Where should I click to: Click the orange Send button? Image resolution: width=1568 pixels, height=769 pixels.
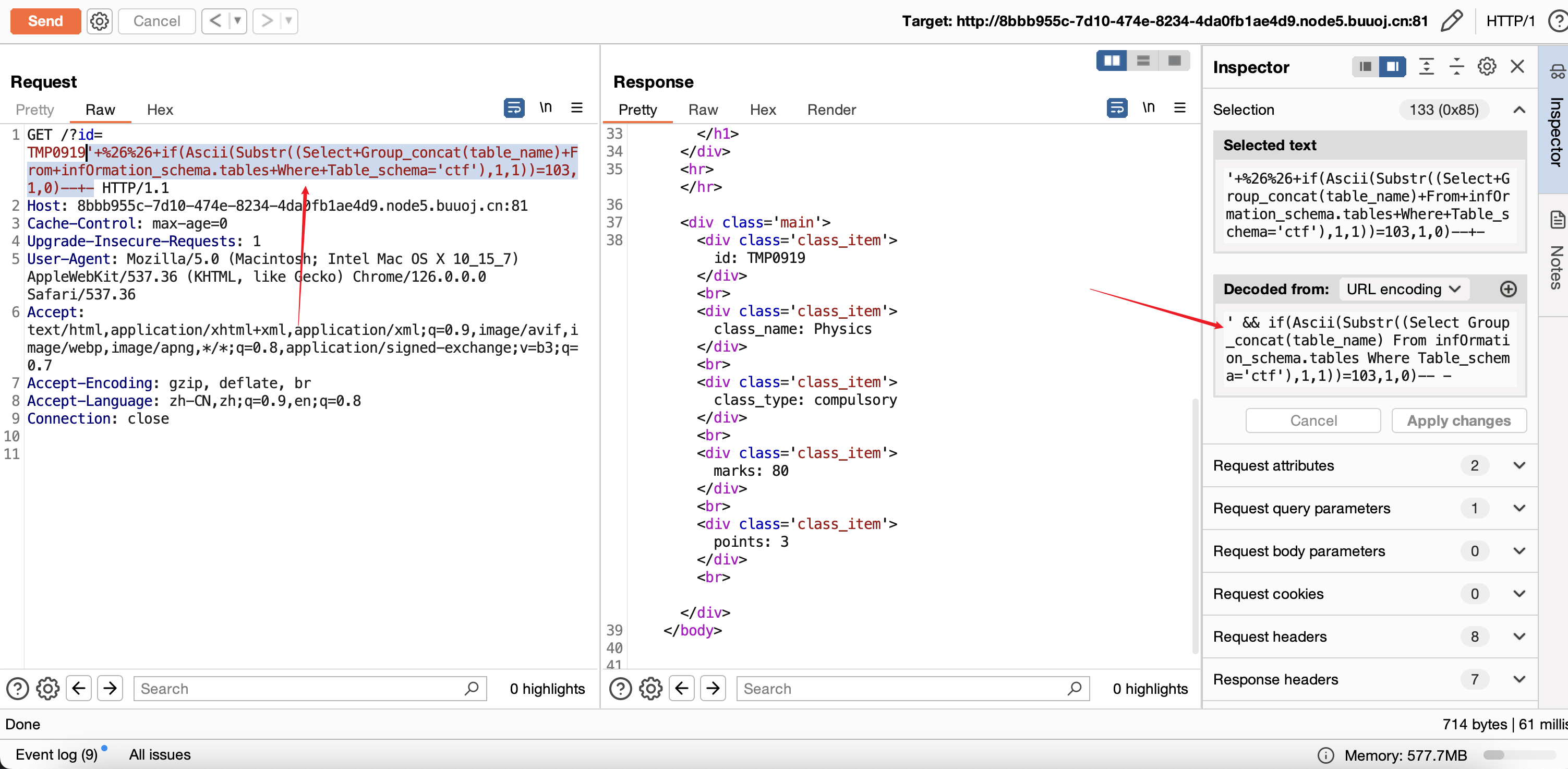pyautogui.click(x=46, y=21)
